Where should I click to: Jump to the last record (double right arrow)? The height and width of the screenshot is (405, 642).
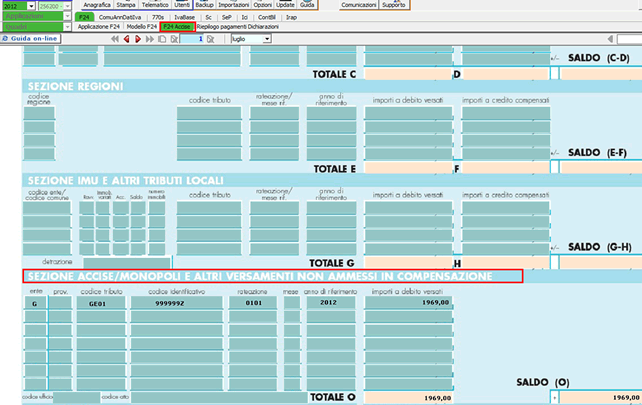point(150,39)
